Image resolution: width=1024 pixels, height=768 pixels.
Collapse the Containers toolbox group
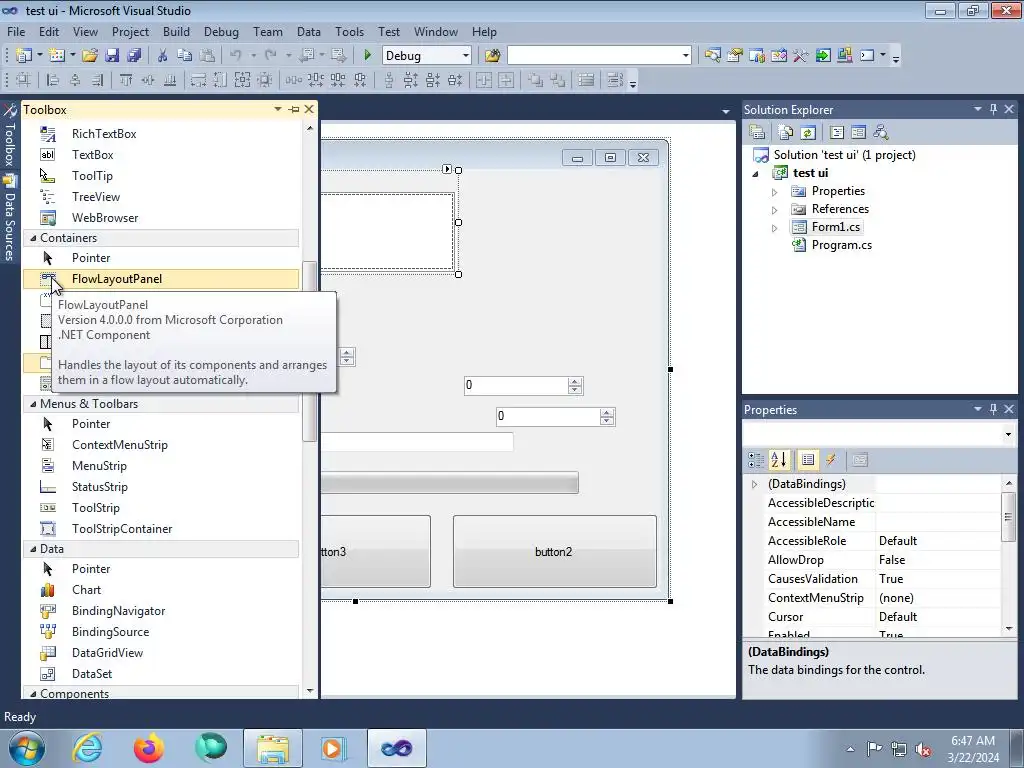click(33, 238)
